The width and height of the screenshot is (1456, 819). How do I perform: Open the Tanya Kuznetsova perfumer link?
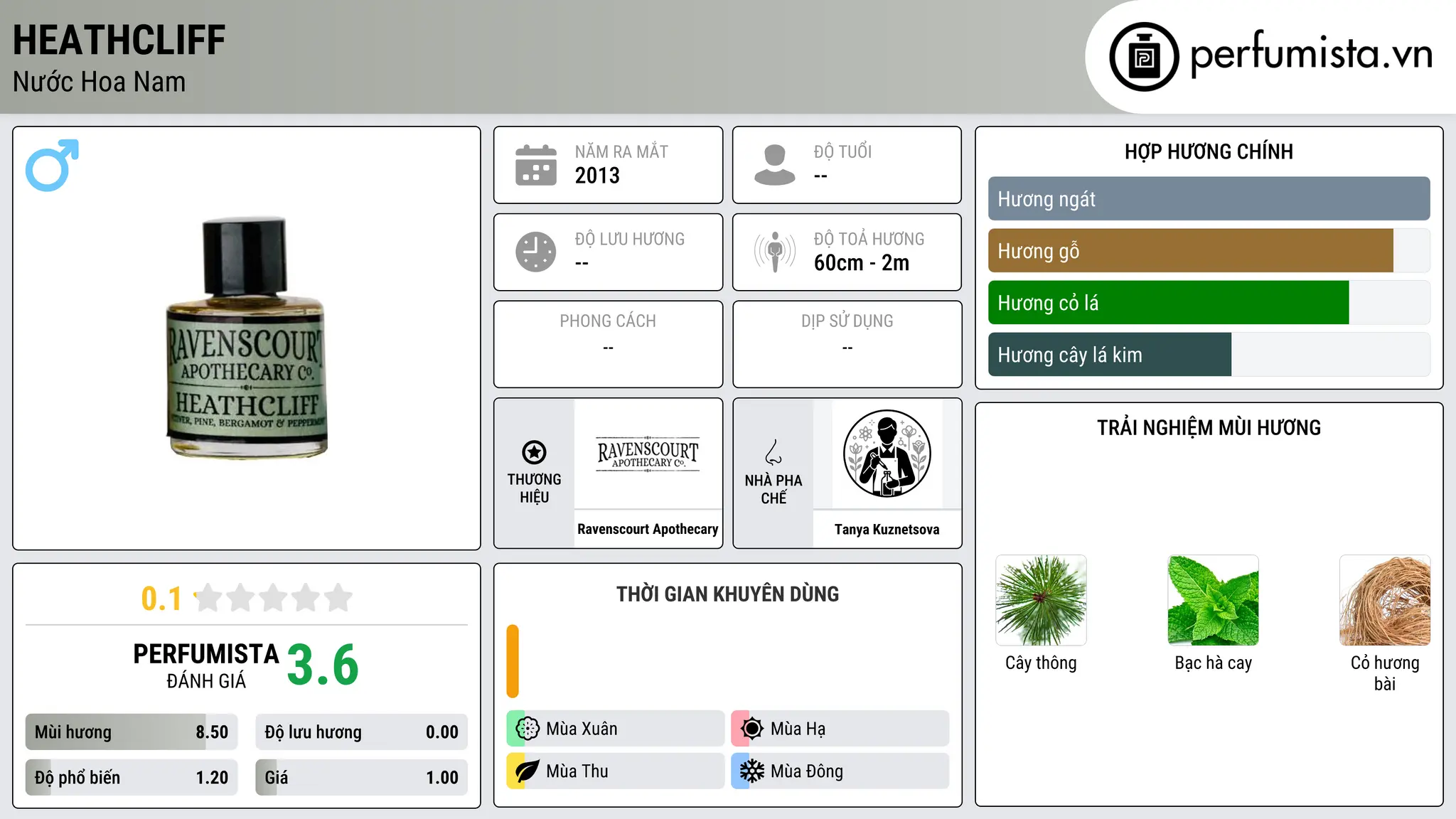[887, 530]
